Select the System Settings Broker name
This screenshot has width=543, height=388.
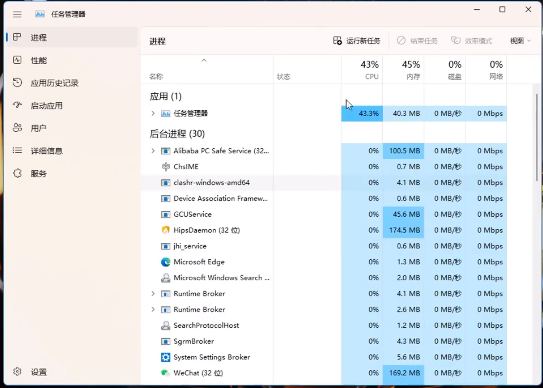[x=212, y=357]
